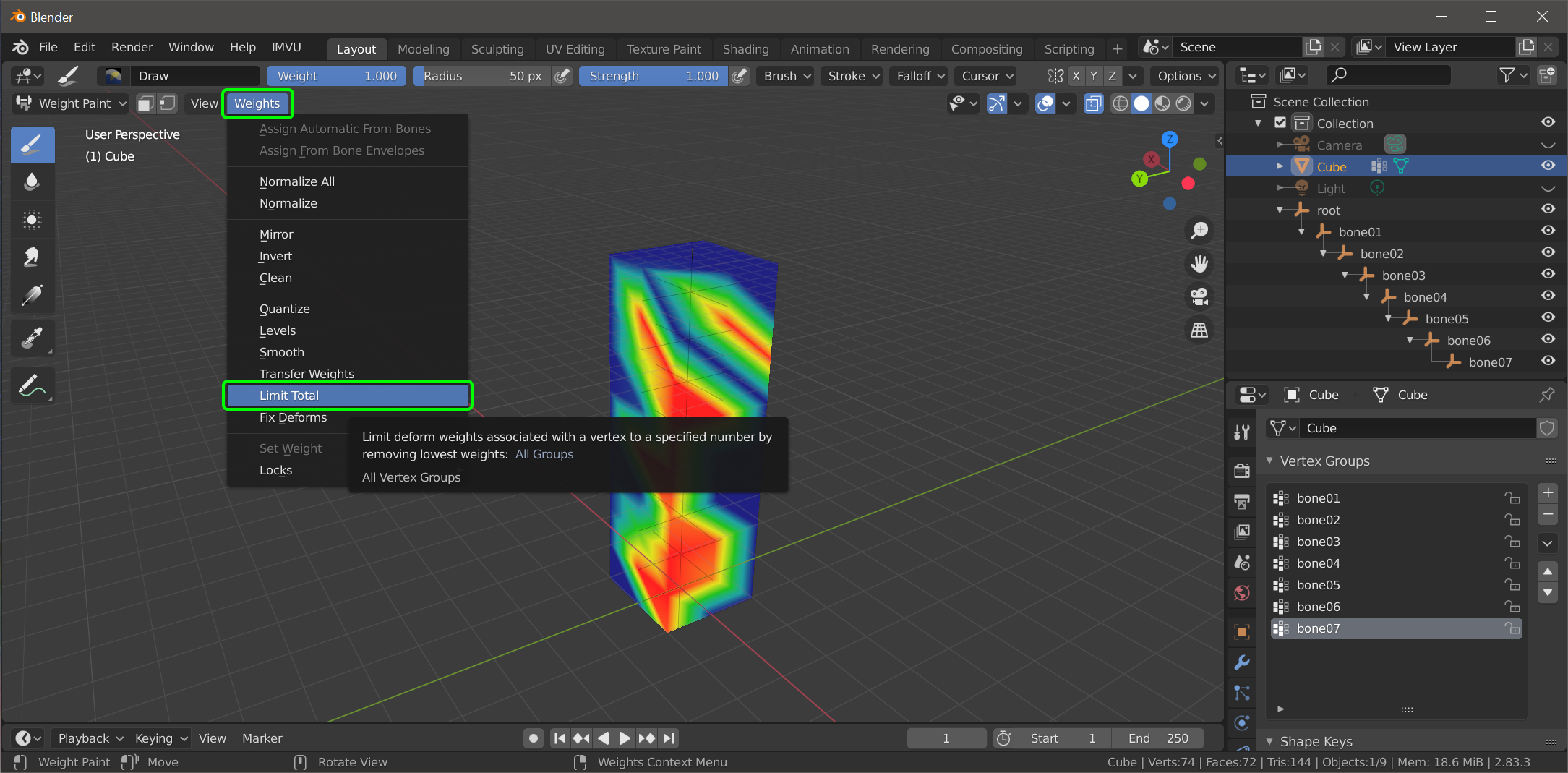
Task: Choose Smooth from the Weights menu
Action: [x=348, y=352]
